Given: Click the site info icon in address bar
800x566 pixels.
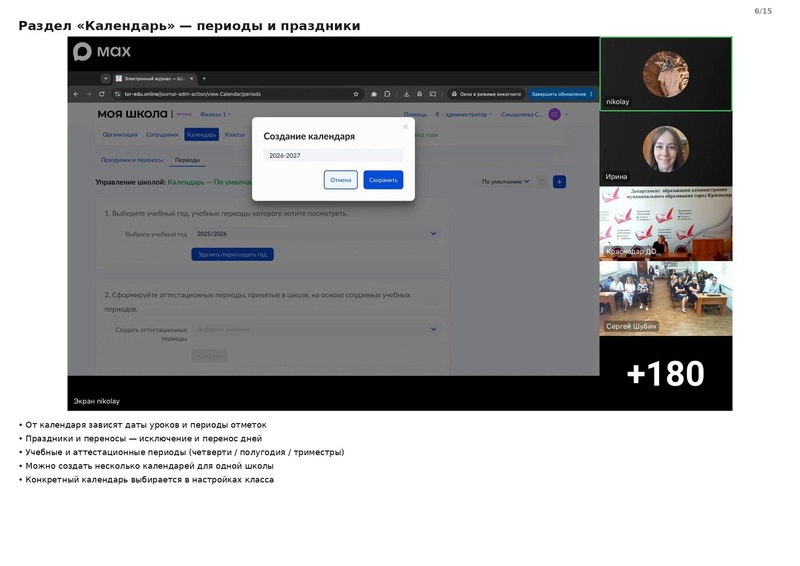Looking at the screenshot, I should click(117, 94).
